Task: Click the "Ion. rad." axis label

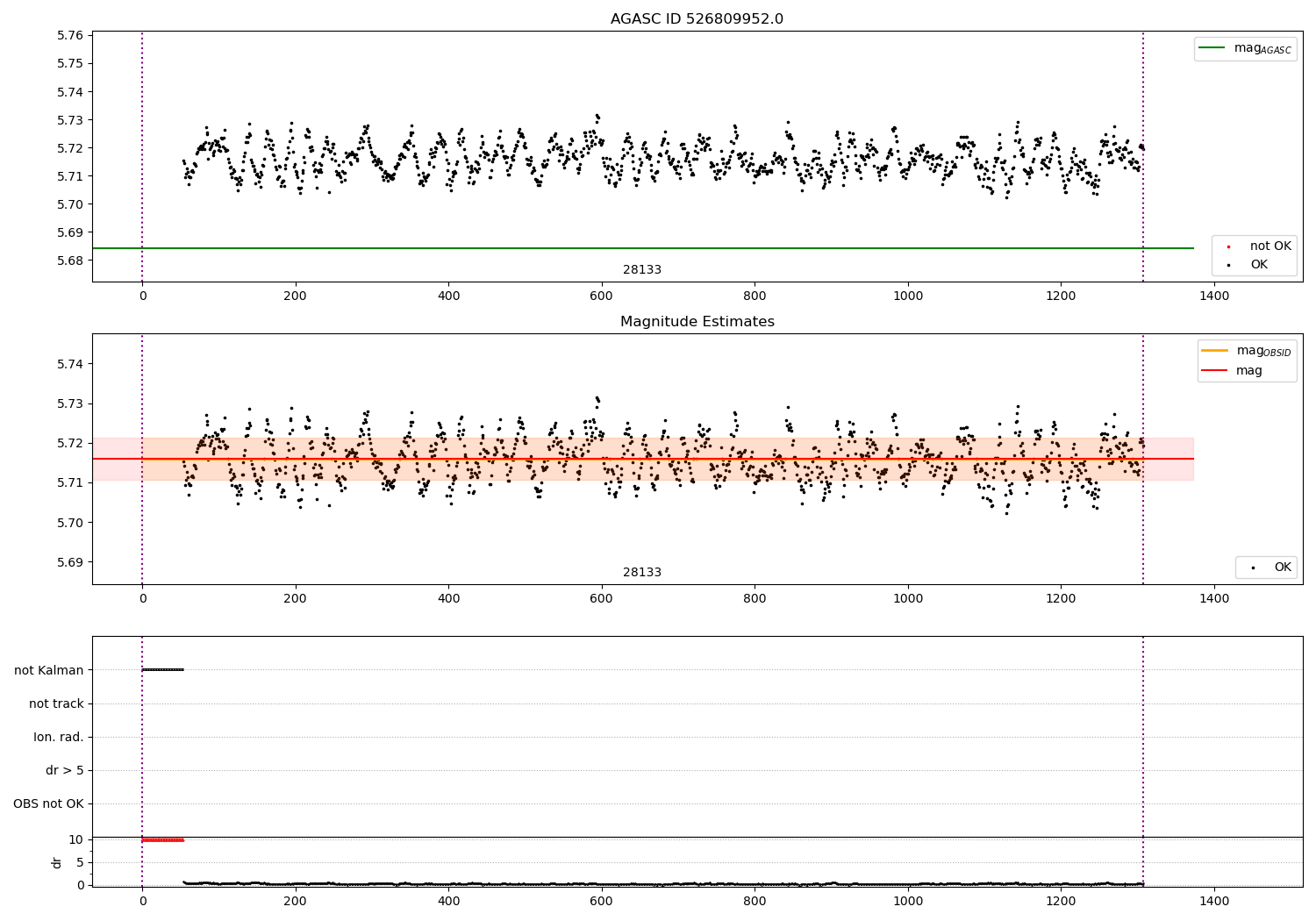Action: click(59, 738)
